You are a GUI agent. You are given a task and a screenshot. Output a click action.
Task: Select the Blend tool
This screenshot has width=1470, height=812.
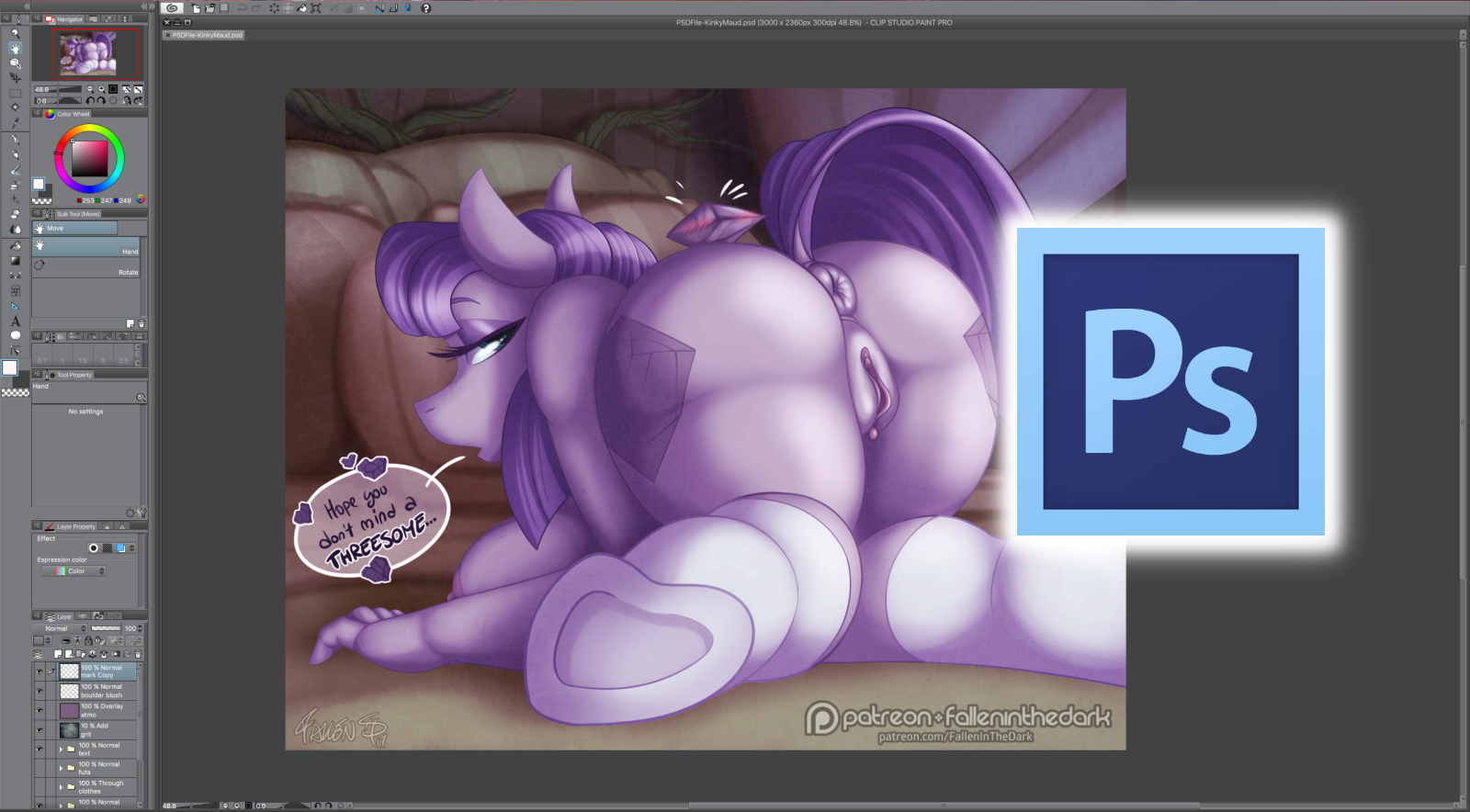pyautogui.click(x=15, y=229)
